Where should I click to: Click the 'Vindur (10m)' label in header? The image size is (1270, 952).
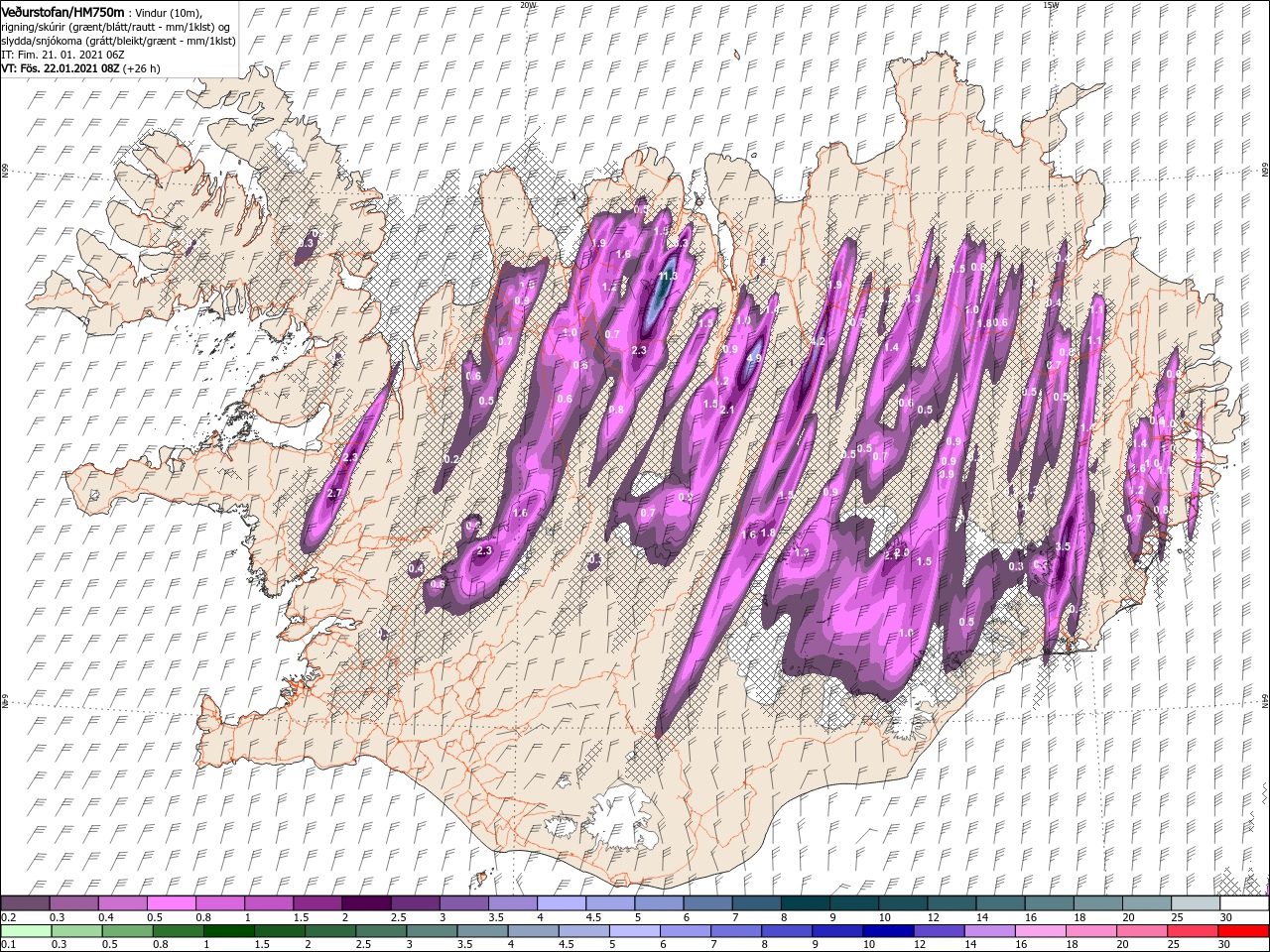tap(168, 12)
